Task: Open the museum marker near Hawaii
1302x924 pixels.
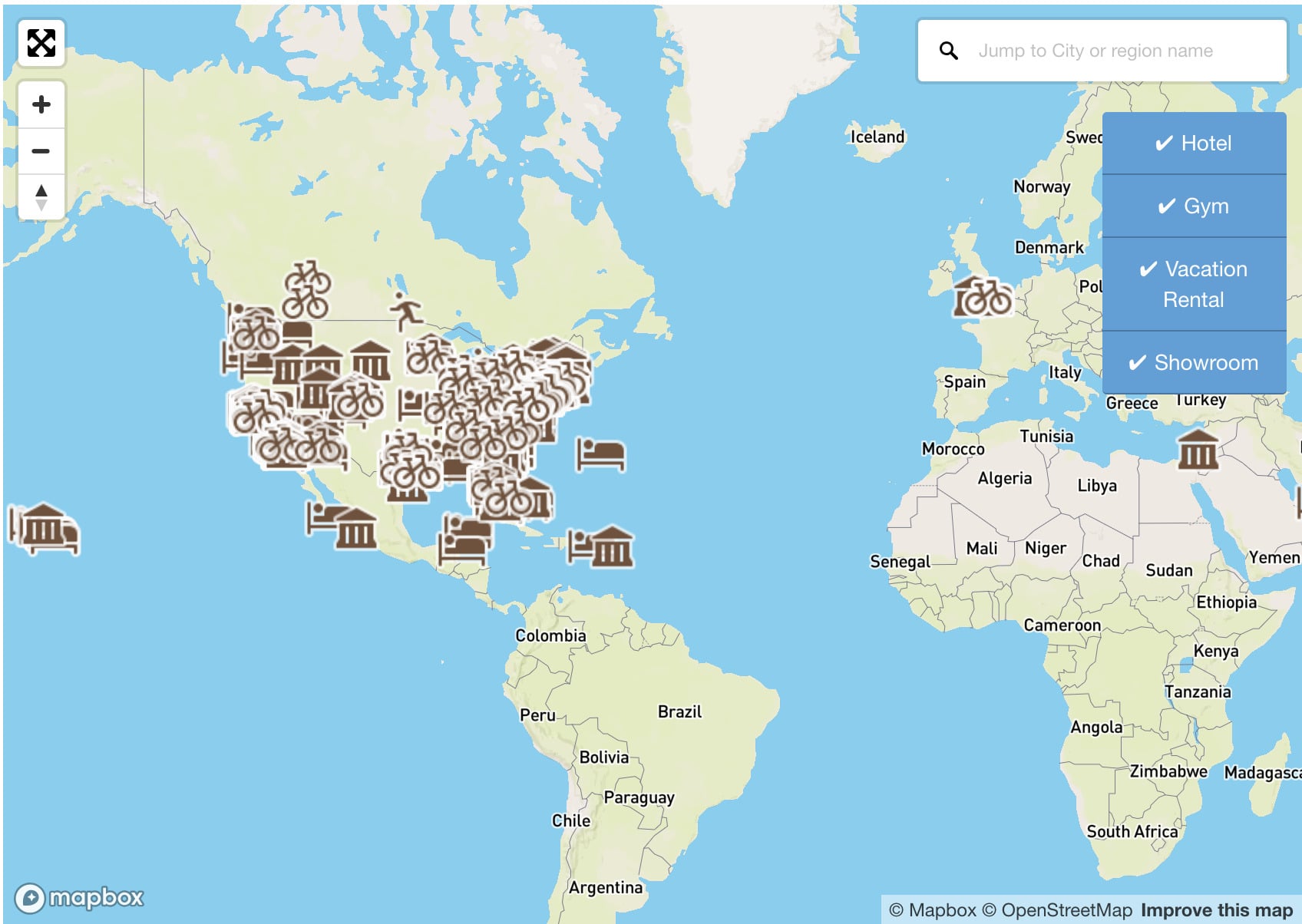Action: pyautogui.click(x=45, y=526)
